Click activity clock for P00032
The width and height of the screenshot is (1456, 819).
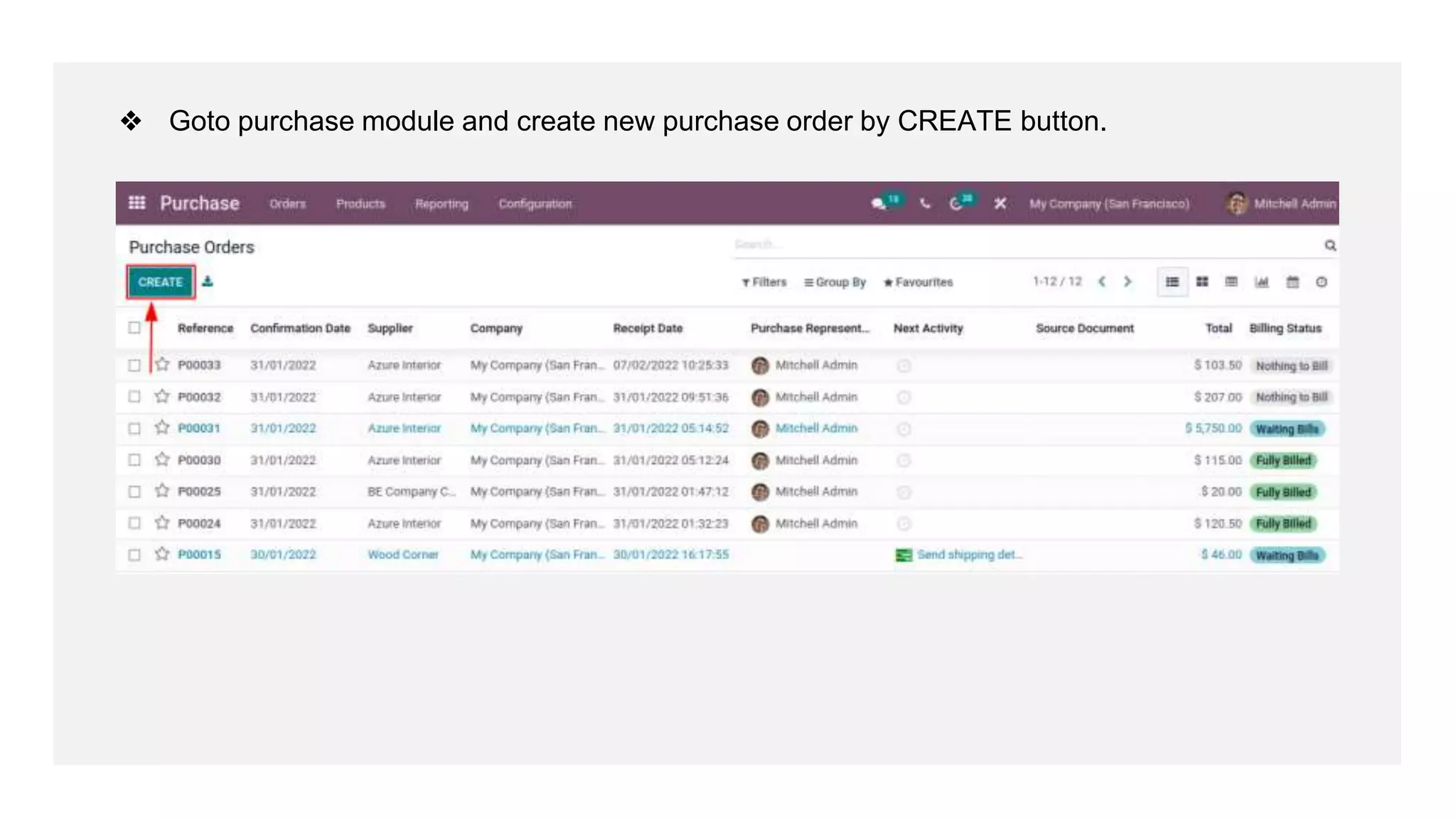pos(904,397)
